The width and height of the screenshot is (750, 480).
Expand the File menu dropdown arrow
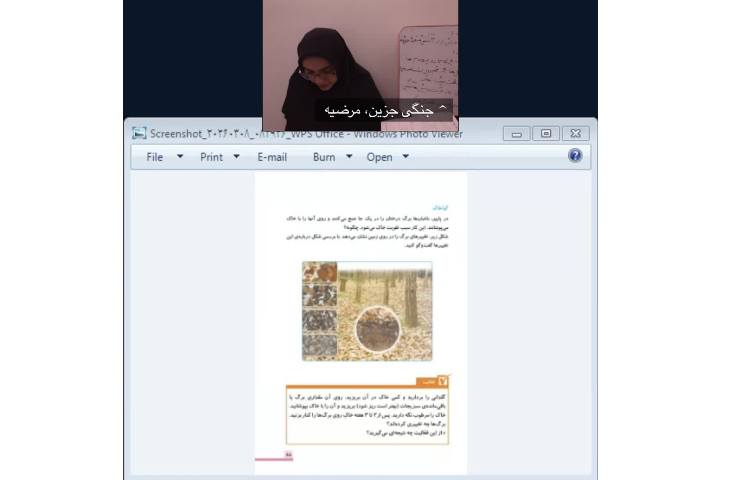pos(180,156)
